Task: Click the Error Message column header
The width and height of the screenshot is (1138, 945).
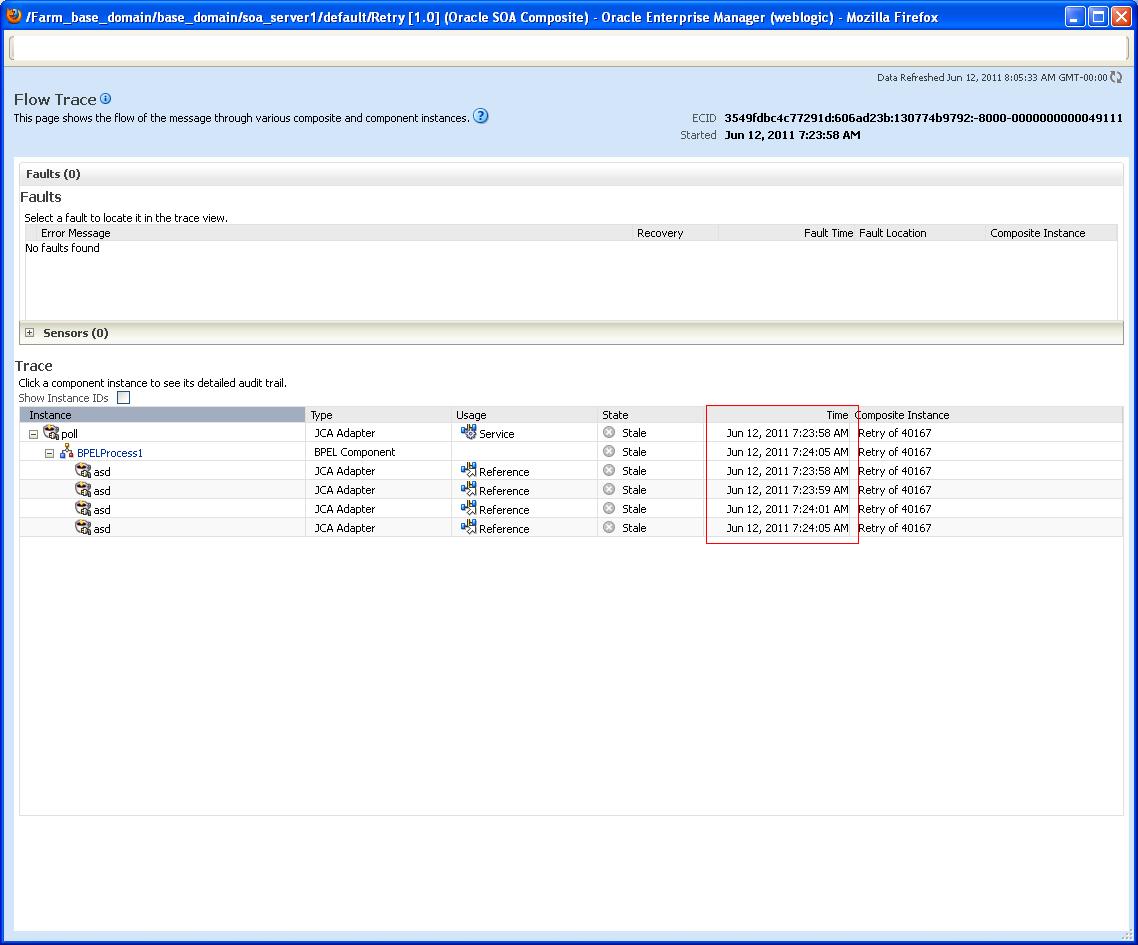Action: click(76, 232)
